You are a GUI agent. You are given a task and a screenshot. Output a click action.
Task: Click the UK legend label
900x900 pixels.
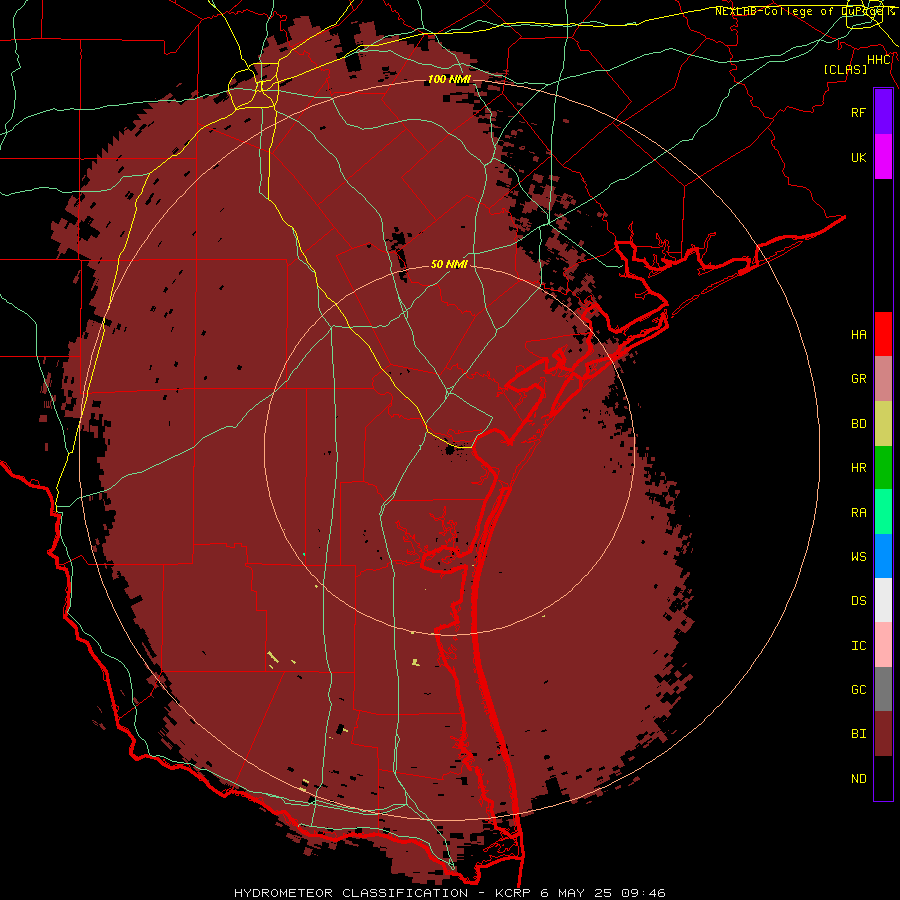[858, 157]
